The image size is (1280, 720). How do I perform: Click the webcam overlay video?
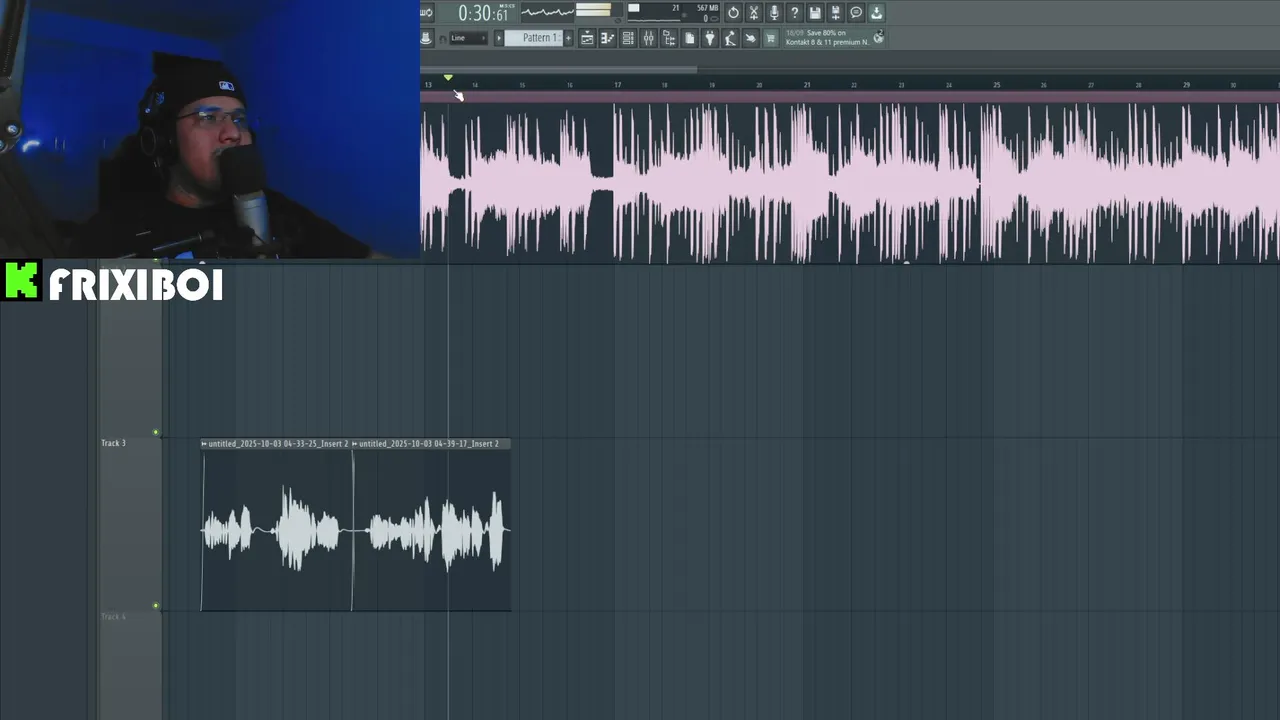pyautogui.click(x=210, y=130)
